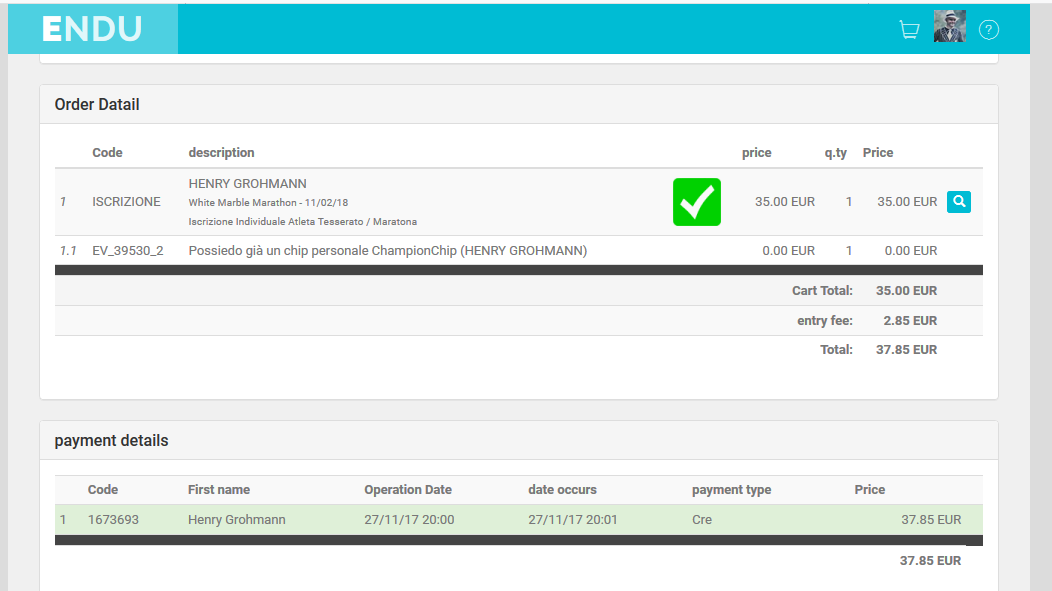Click Henry Grohmann in payment row

236,520
